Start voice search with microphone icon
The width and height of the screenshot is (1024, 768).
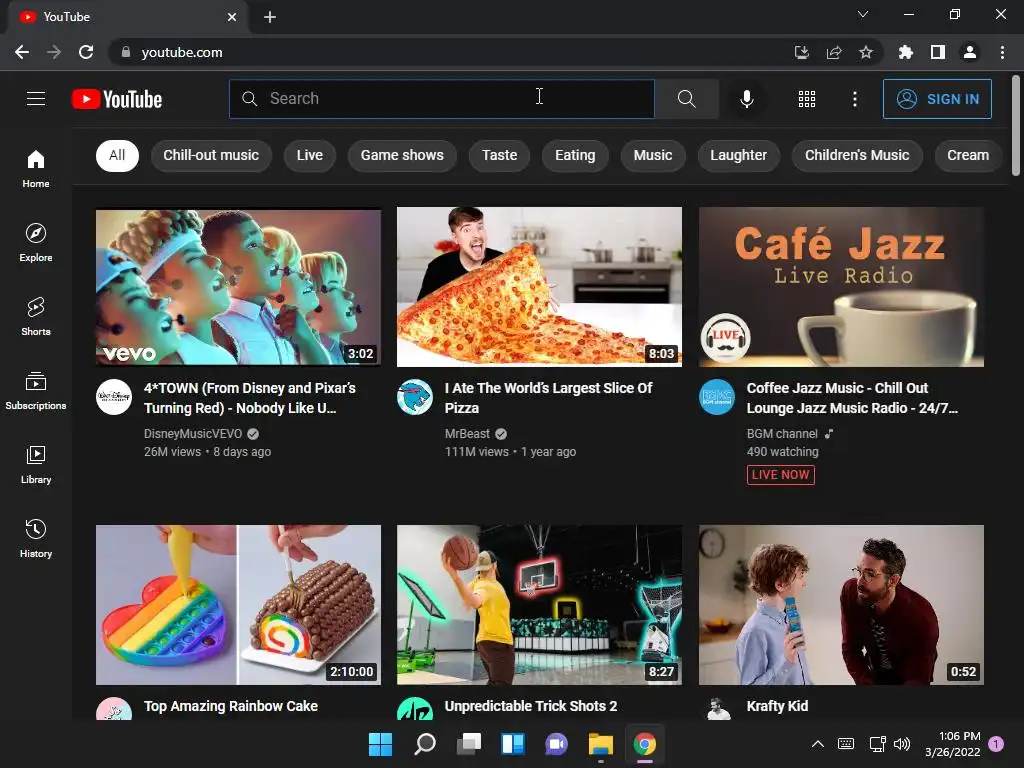(x=746, y=99)
